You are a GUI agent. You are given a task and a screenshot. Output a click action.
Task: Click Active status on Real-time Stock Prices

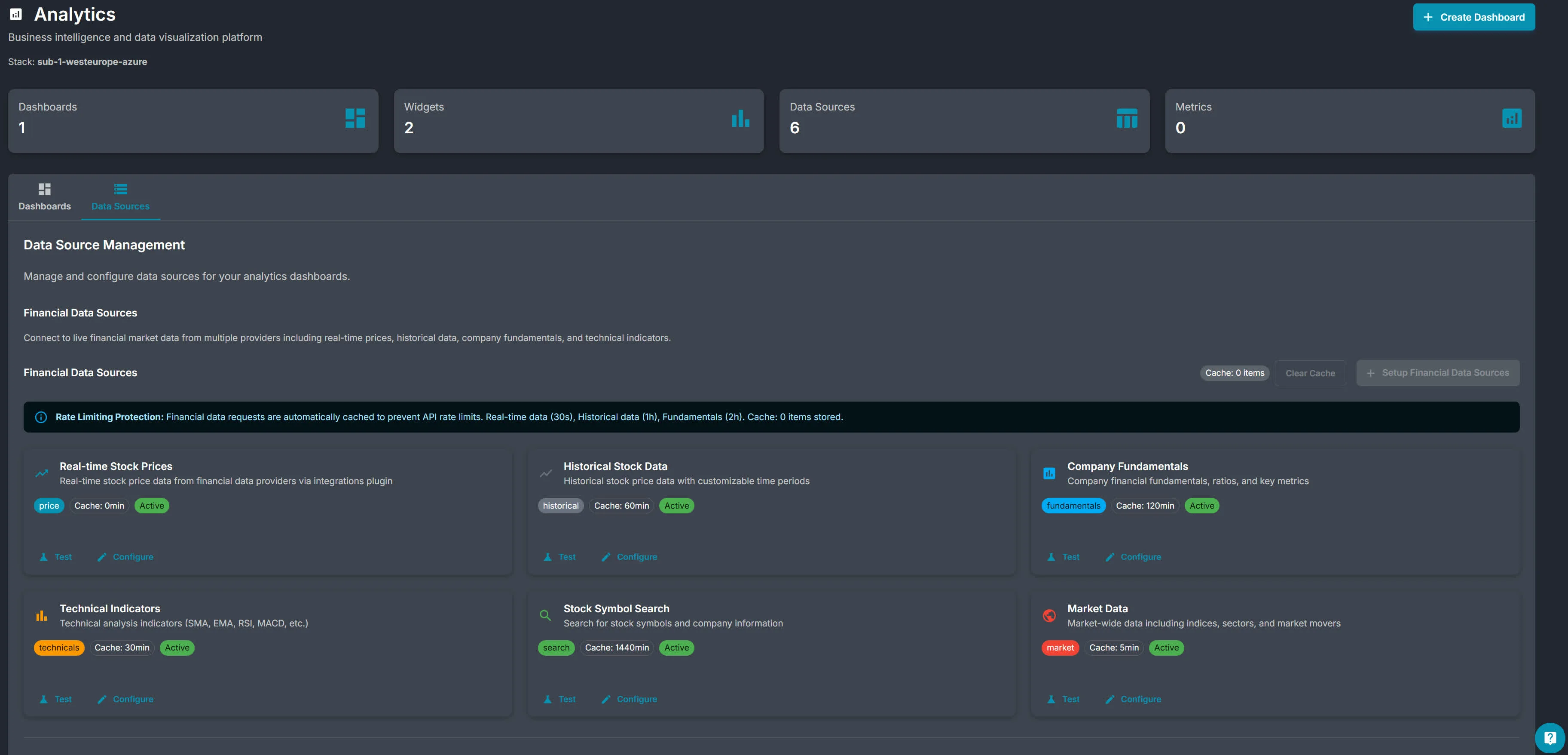tap(152, 506)
